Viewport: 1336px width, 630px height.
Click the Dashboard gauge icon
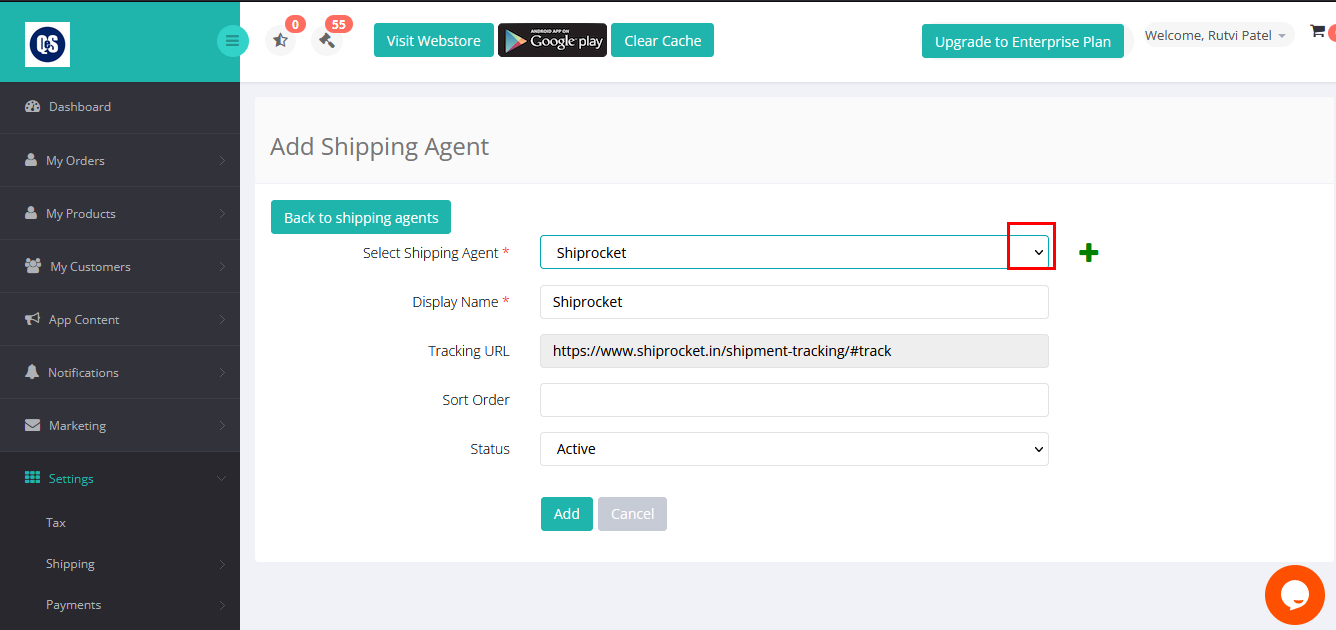[x=32, y=107]
